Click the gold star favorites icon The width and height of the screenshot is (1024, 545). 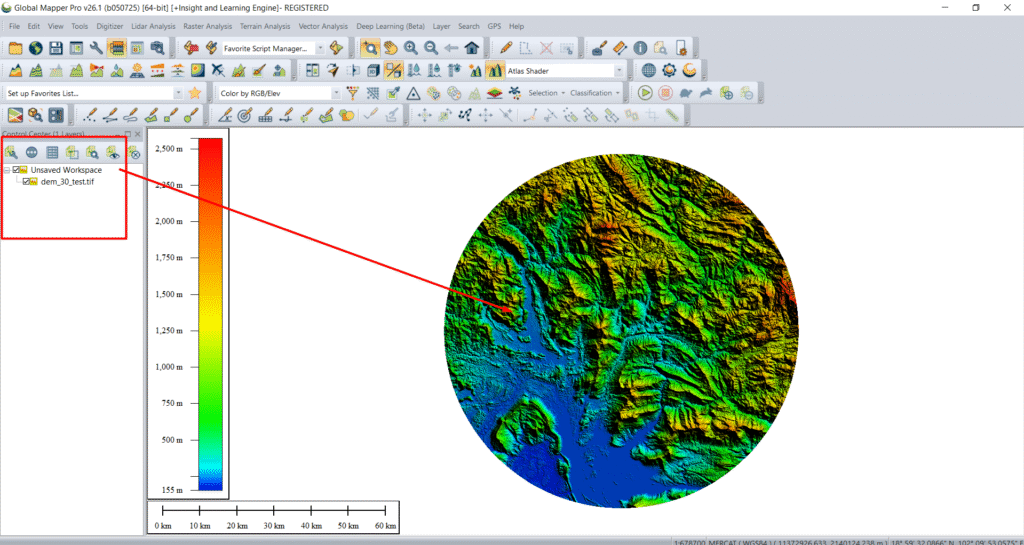point(195,93)
